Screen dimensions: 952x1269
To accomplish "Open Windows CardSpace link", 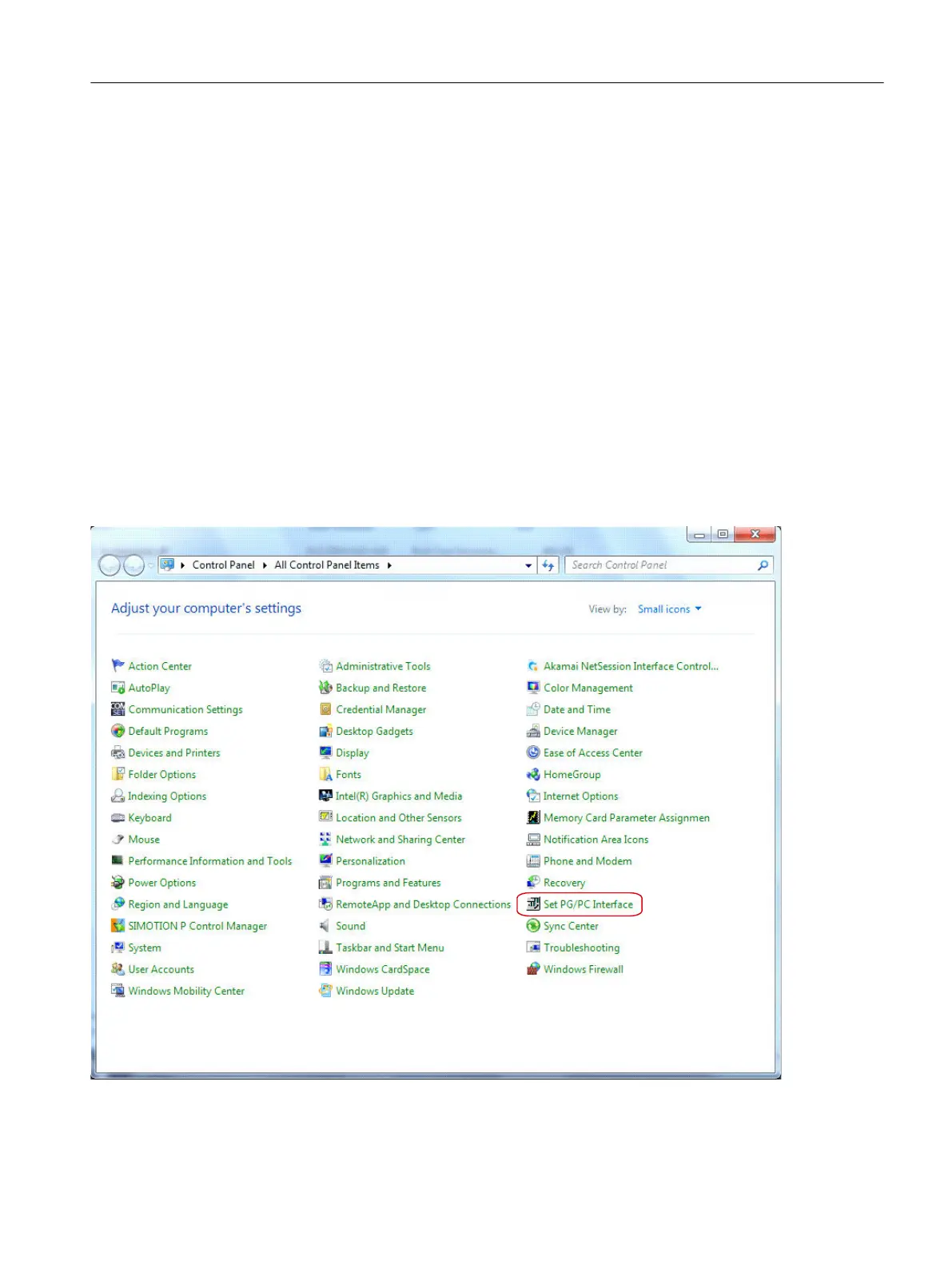I will pos(383,969).
